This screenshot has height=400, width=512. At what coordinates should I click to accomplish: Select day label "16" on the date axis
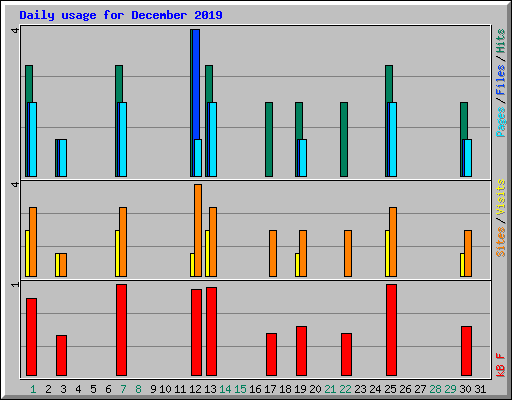(255, 389)
